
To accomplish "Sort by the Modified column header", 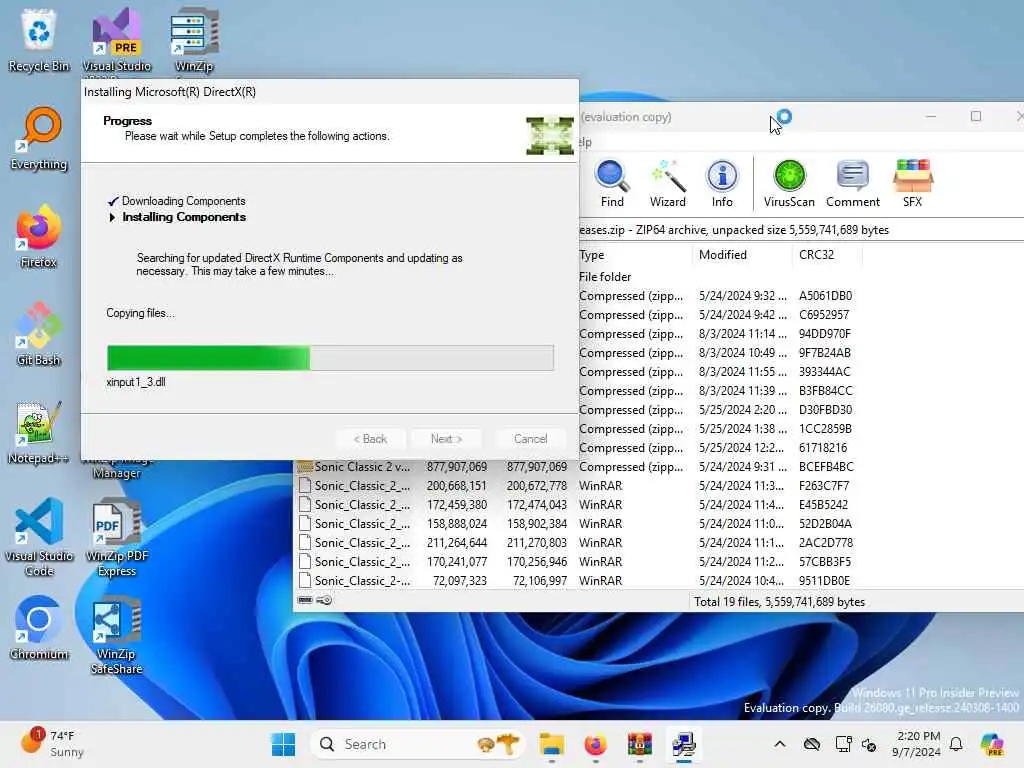I will click(x=741, y=255).
